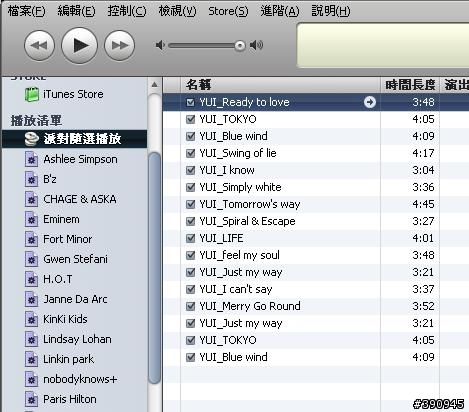The image size is (469, 412).
Task: Select the Party Shuffle playlist (派對隨選播放)
Action: 75,139
